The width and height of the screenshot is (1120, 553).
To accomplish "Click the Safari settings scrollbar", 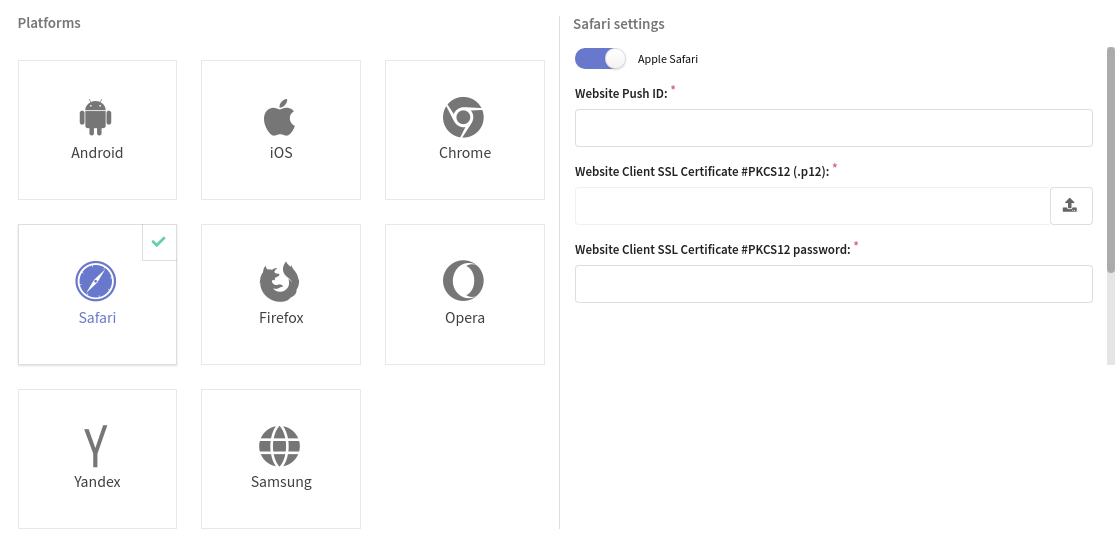I will click(1111, 159).
